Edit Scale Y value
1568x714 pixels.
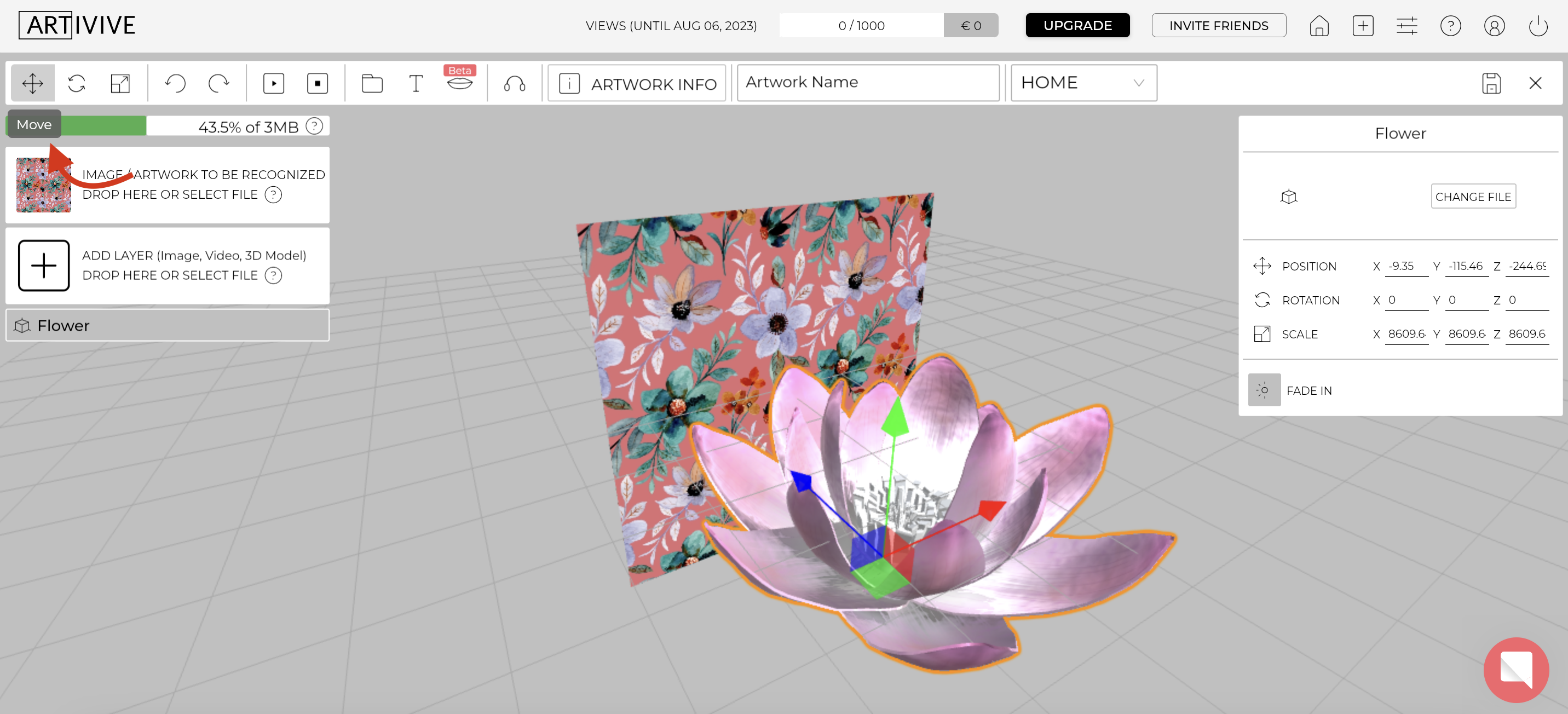click(1466, 334)
